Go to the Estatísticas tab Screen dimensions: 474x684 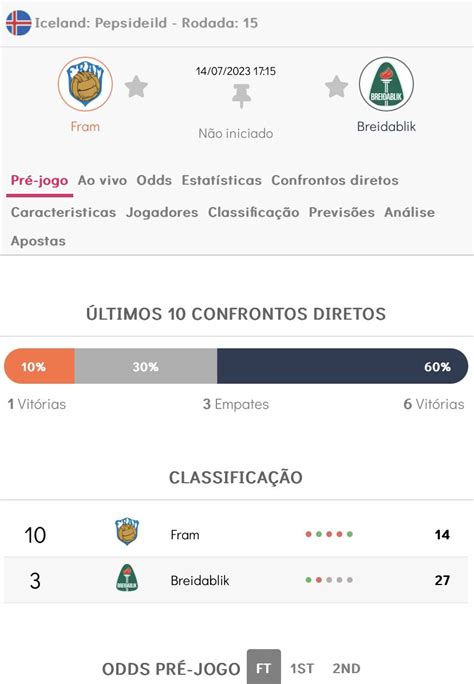(x=222, y=180)
